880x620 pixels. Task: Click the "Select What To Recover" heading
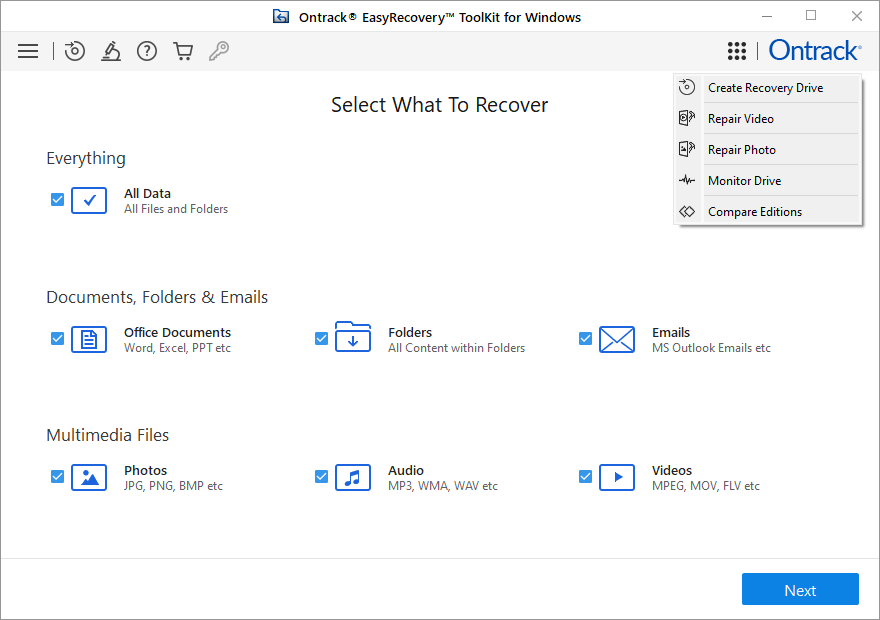click(439, 105)
